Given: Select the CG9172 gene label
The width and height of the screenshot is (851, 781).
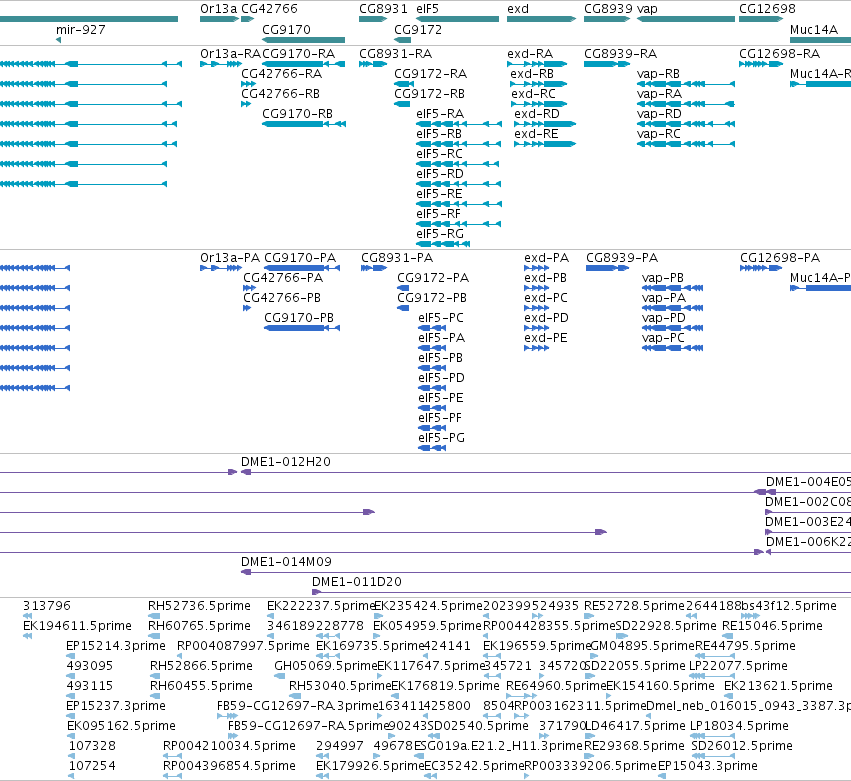Looking at the screenshot, I should click(418, 30).
